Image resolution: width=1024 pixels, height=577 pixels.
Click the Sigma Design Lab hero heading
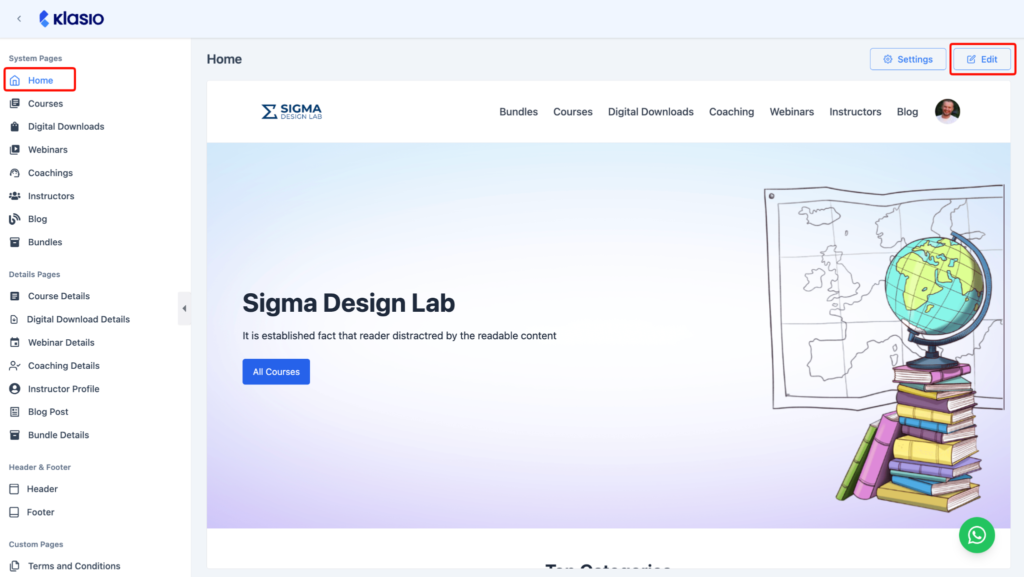pos(348,303)
